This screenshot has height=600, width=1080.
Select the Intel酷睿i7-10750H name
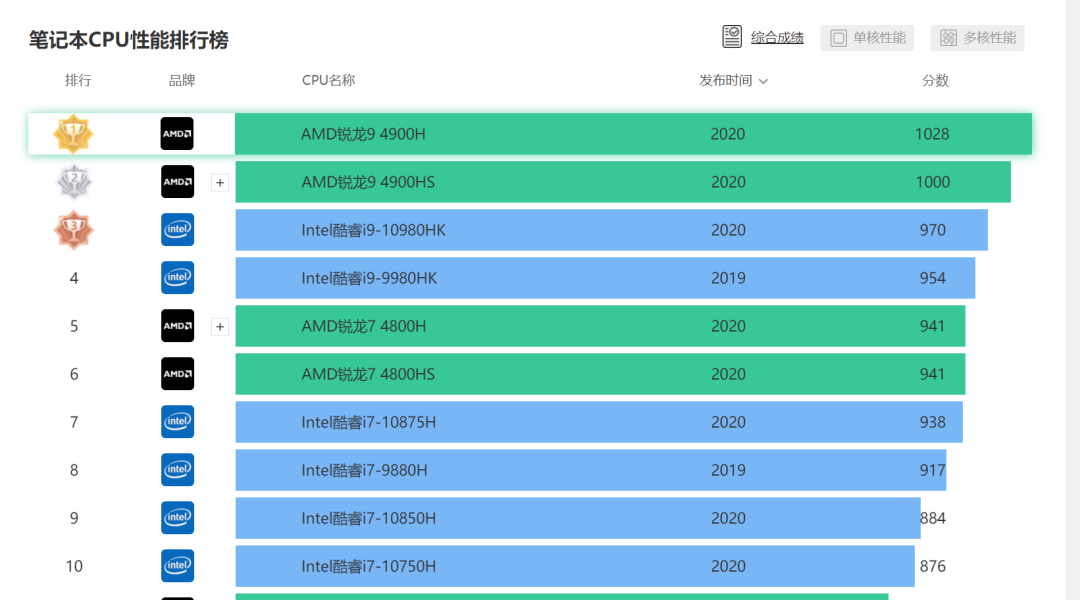[368, 566]
